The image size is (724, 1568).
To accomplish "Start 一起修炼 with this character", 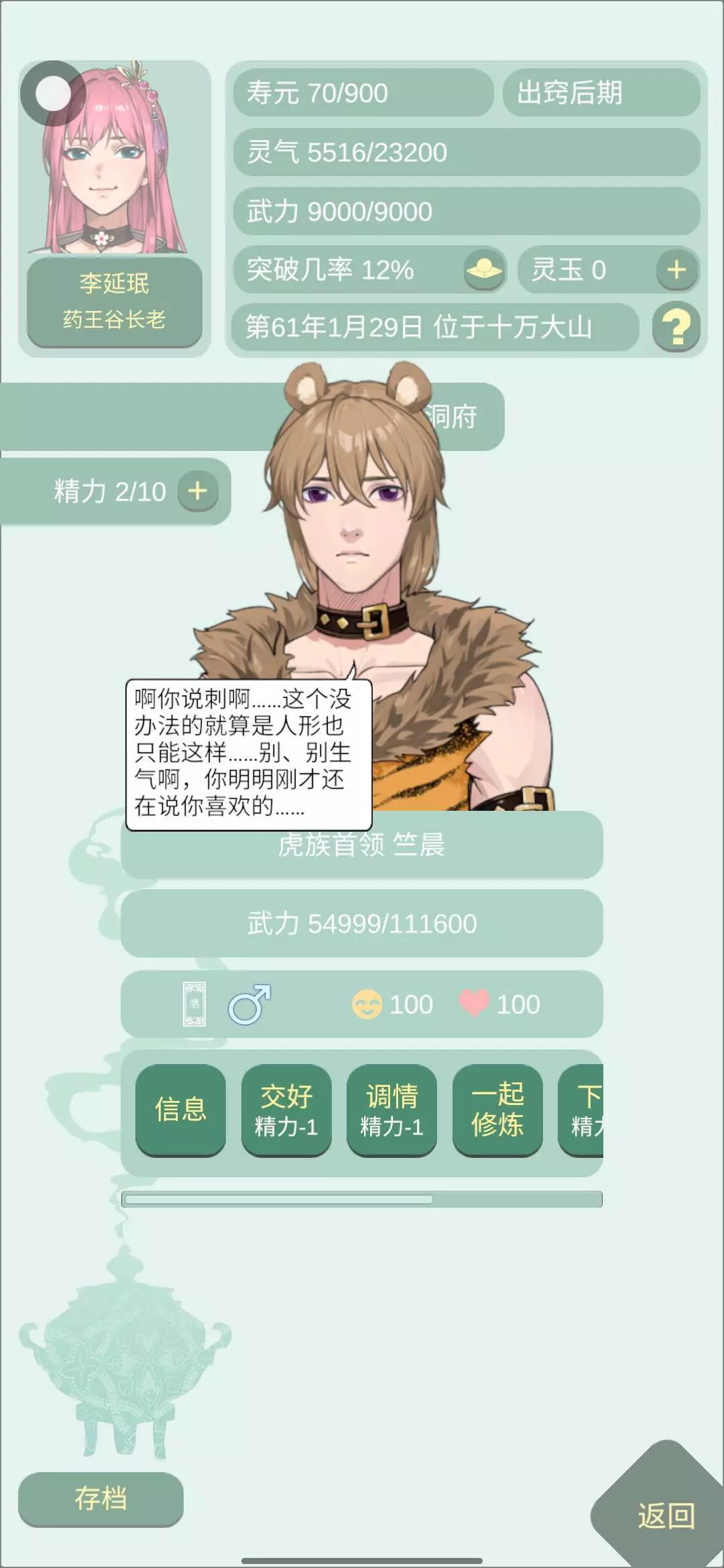I will pos(497,1110).
